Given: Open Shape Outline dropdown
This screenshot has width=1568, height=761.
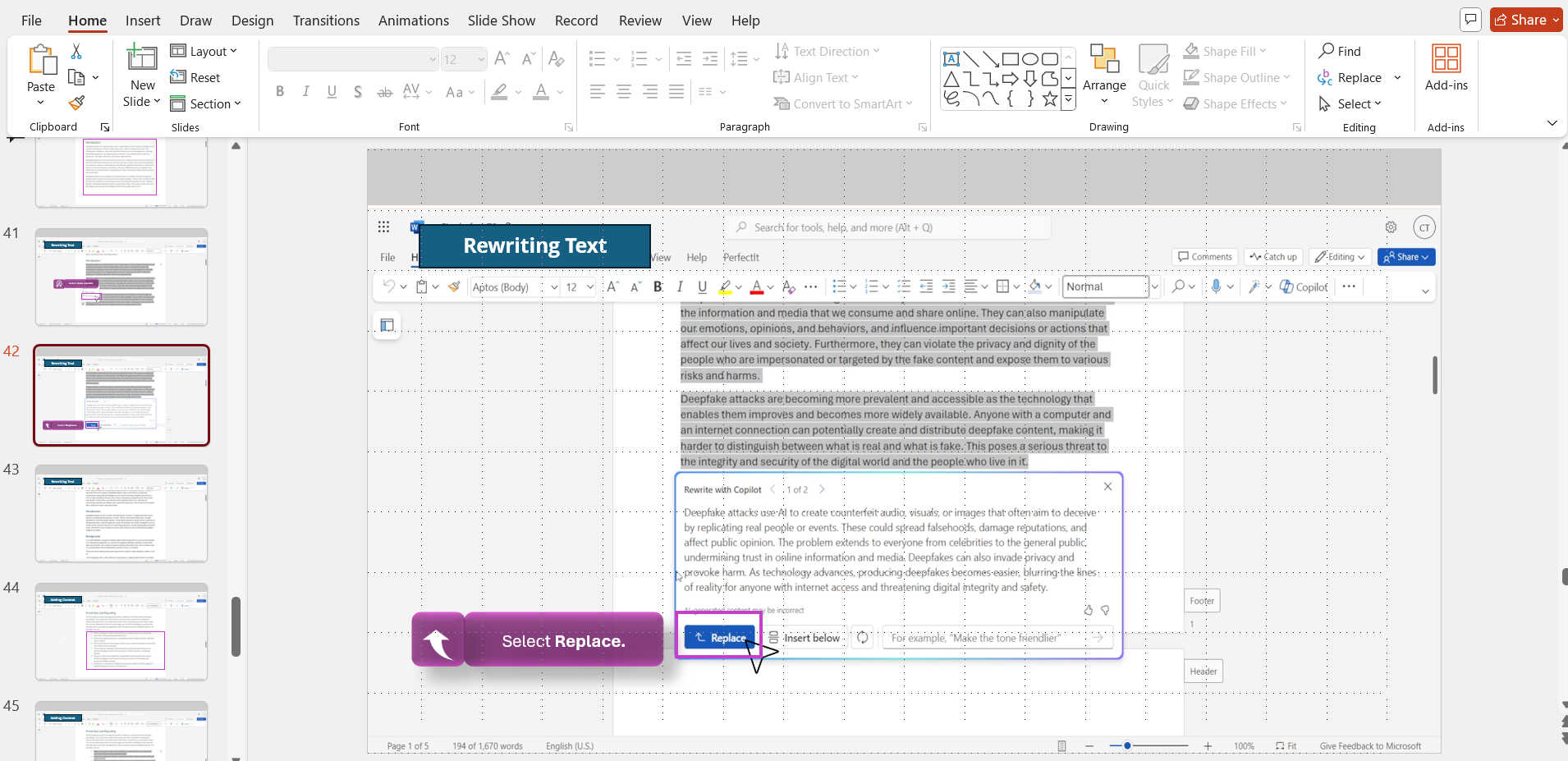Looking at the screenshot, I should click(1236, 77).
